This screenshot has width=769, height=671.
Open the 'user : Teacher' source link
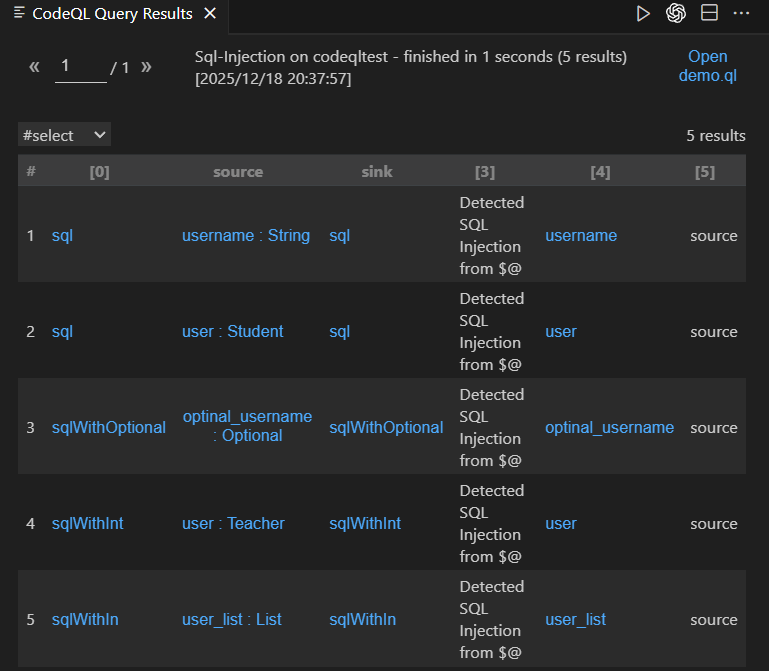click(x=233, y=524)
